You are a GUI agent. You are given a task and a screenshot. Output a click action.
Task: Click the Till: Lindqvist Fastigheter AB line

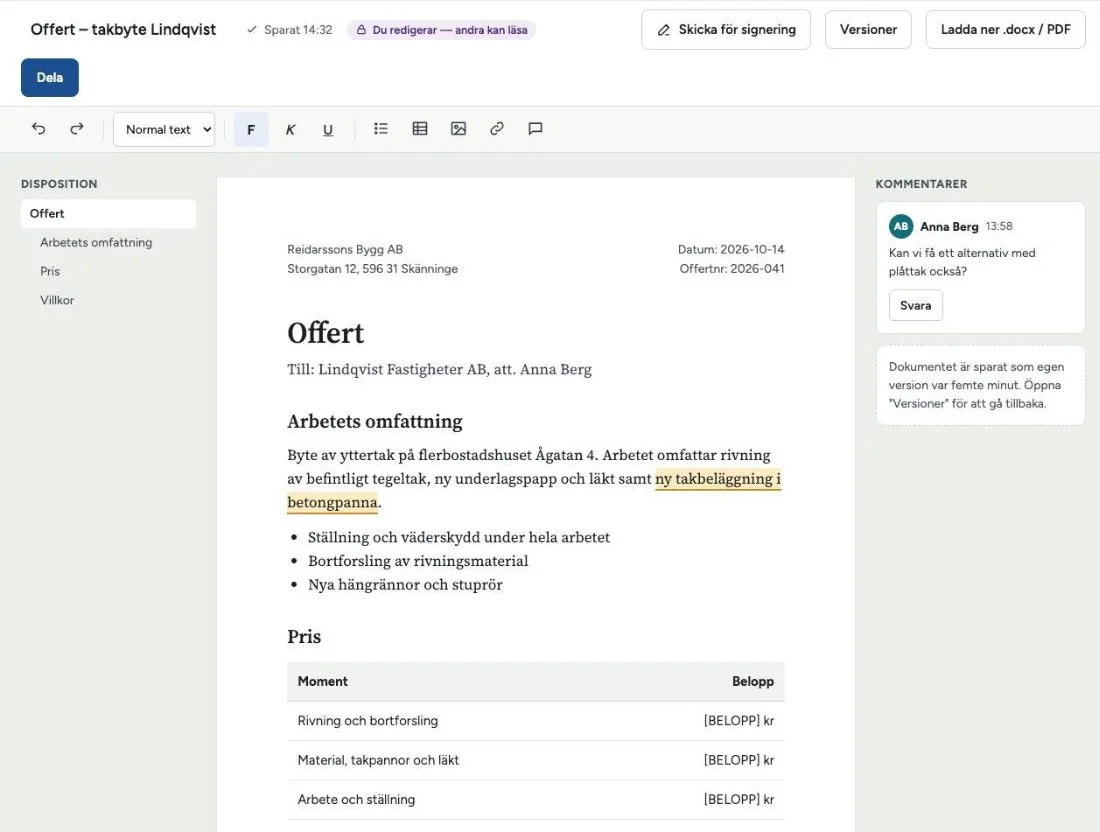point(439,370)
